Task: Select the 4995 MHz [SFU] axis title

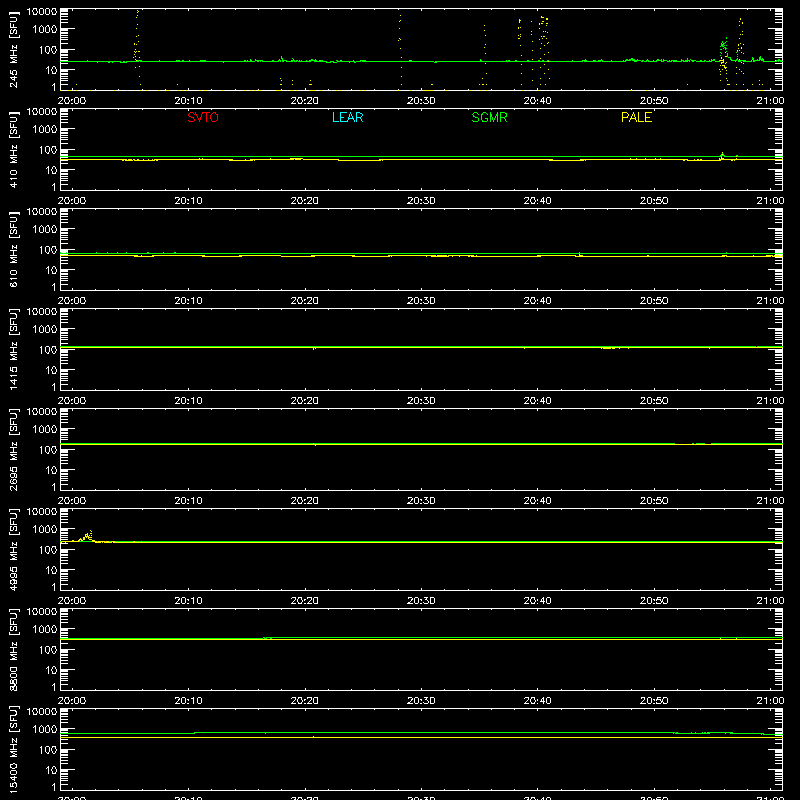Action: click(x=13, y=549)
